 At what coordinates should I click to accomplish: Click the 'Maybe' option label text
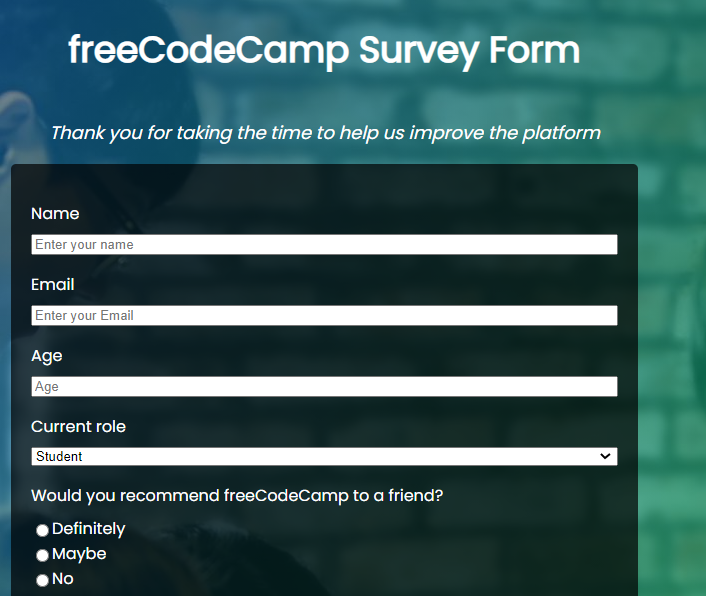(79, 554)
